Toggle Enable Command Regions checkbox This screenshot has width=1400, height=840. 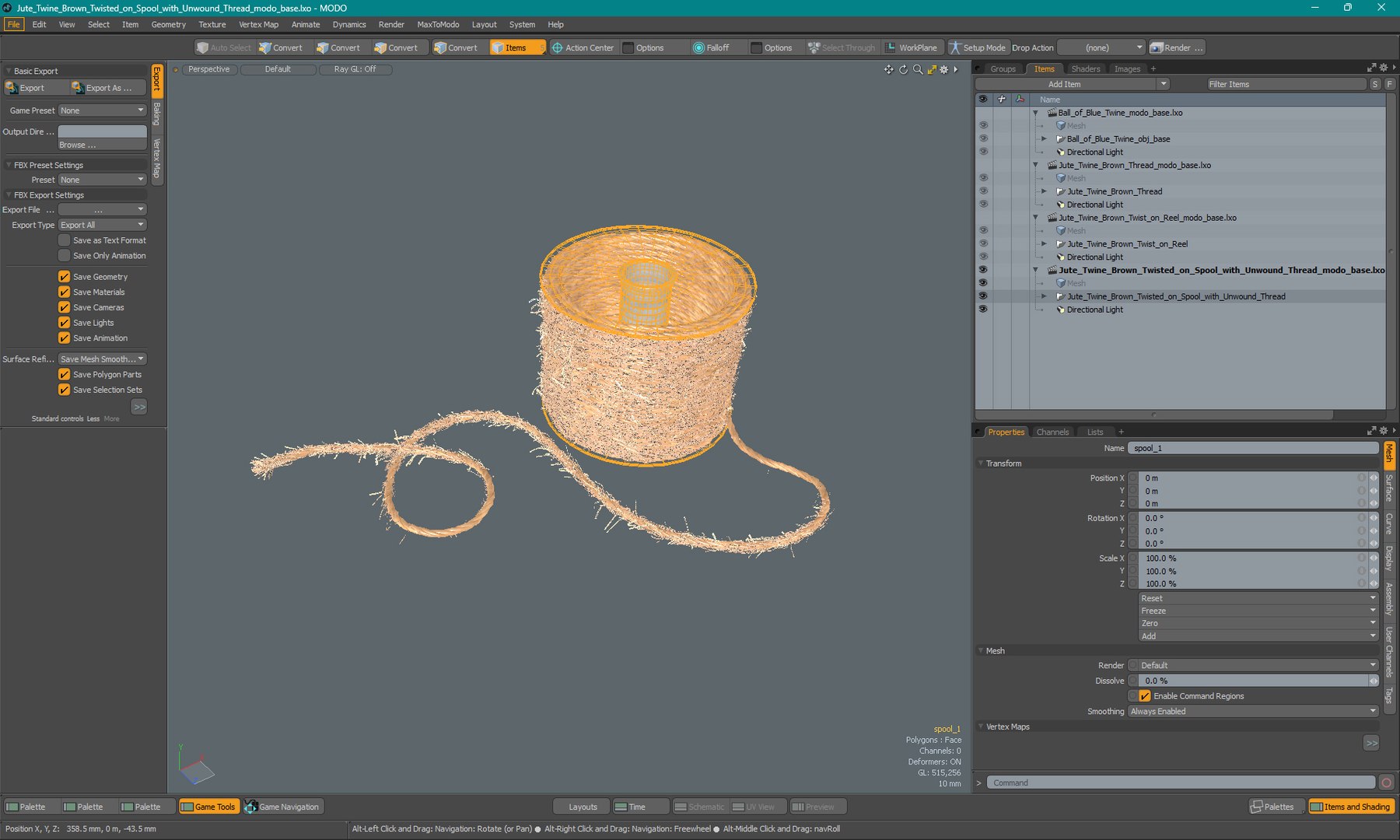pyautogui.click(x=1145, y=696)
